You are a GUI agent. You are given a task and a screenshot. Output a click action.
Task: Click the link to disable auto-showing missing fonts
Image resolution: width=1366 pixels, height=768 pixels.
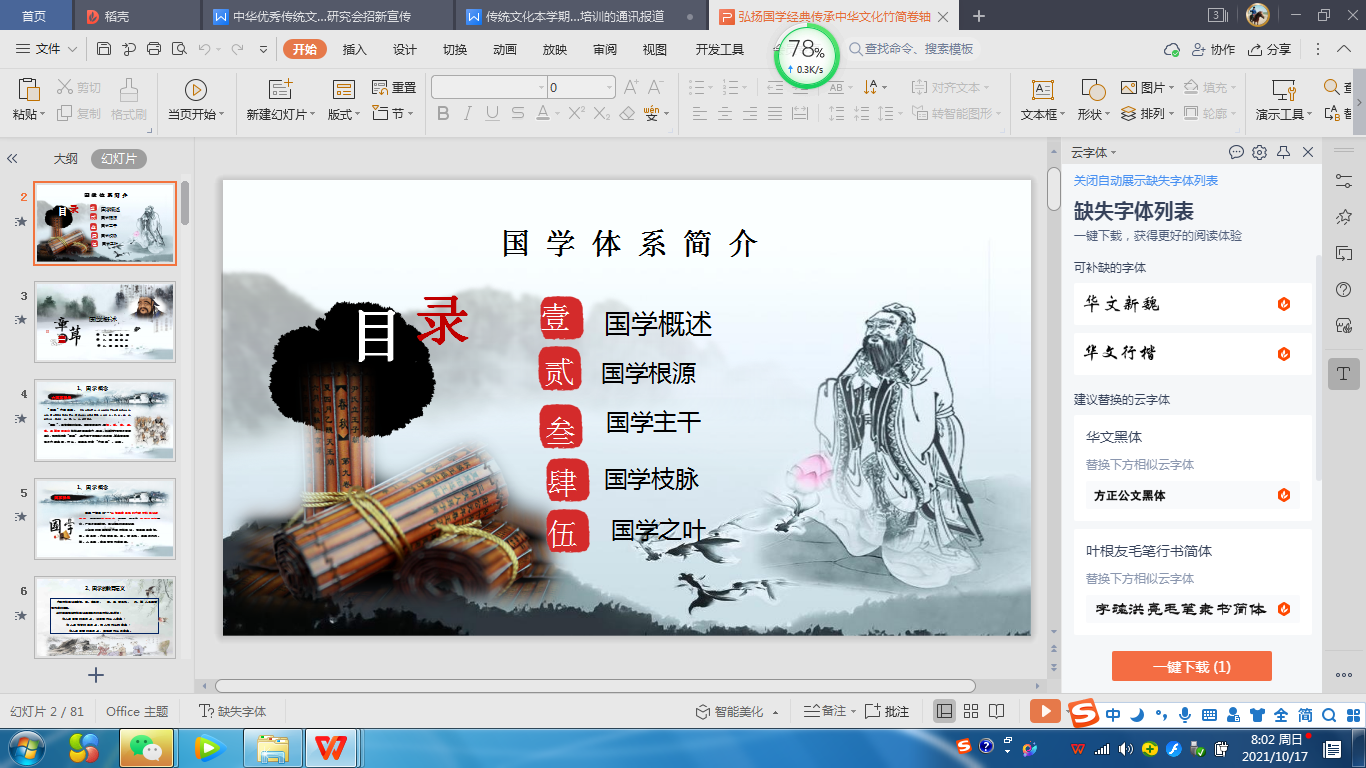pos(1145,181)
